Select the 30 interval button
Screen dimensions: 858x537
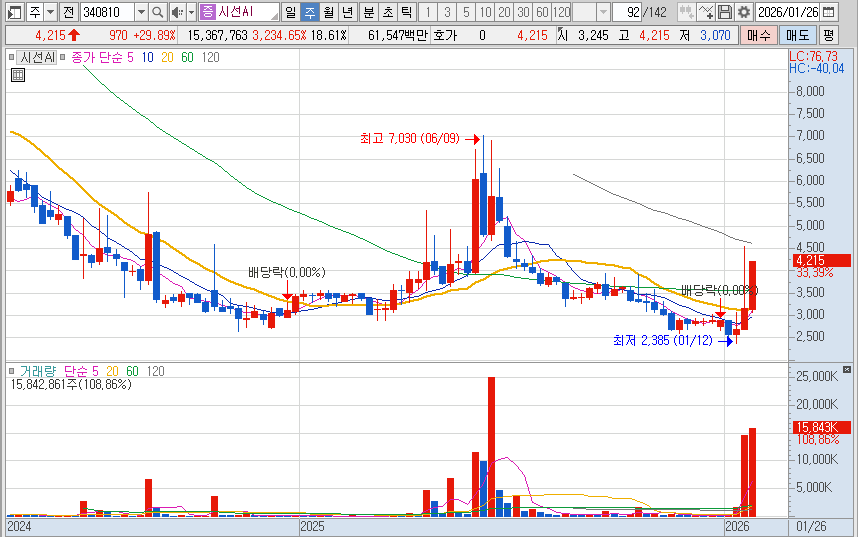(524, 11)
